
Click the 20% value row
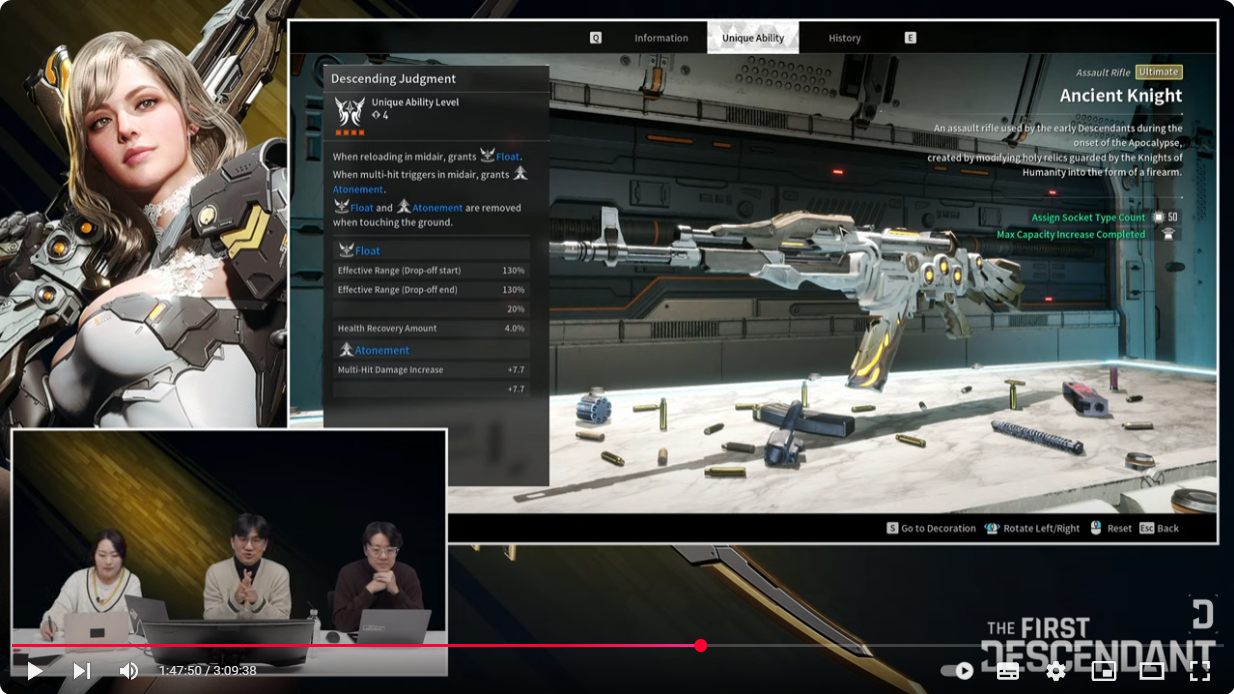(x=431, y=309)
